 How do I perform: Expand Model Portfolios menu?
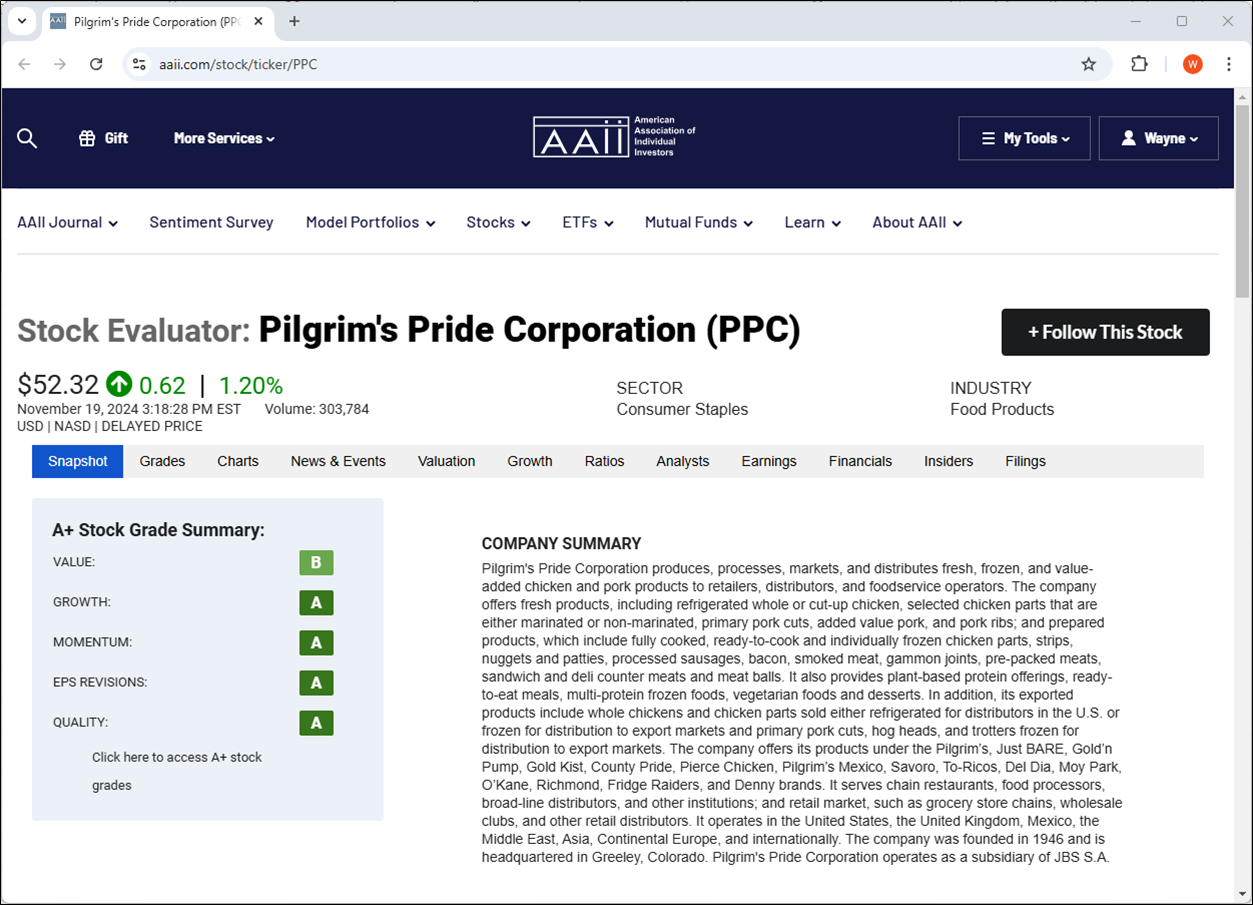coord(370,223)
